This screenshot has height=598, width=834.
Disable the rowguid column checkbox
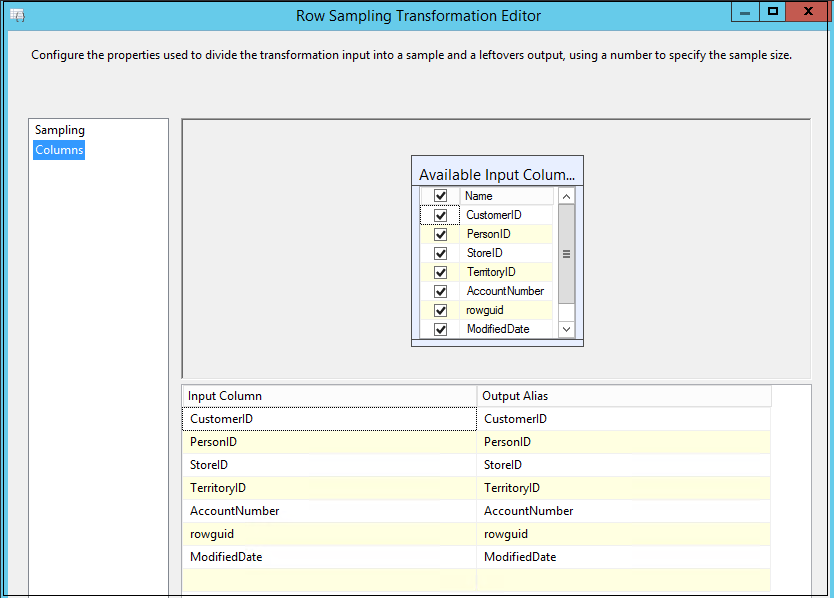pyautogui.click(x=441, y=311)
